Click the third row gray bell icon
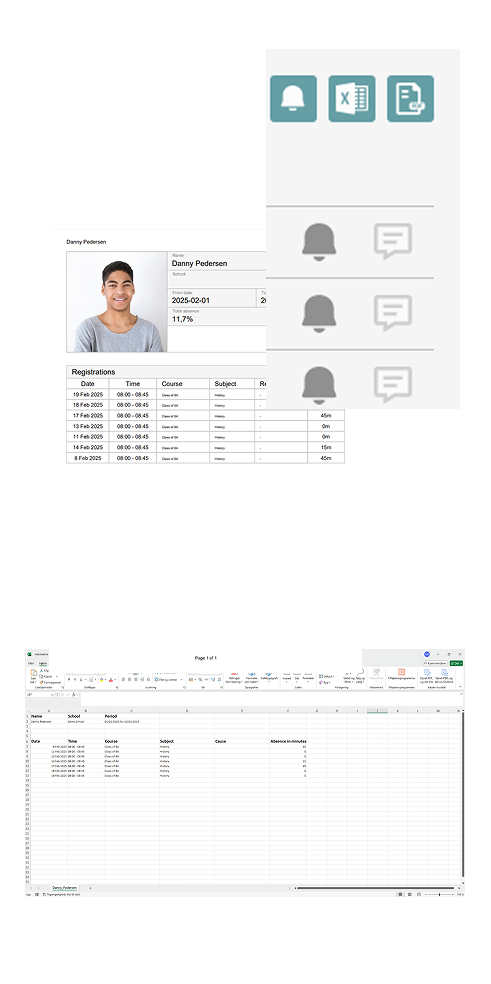This screenshot has height=984, width=491. click(319, 385)
